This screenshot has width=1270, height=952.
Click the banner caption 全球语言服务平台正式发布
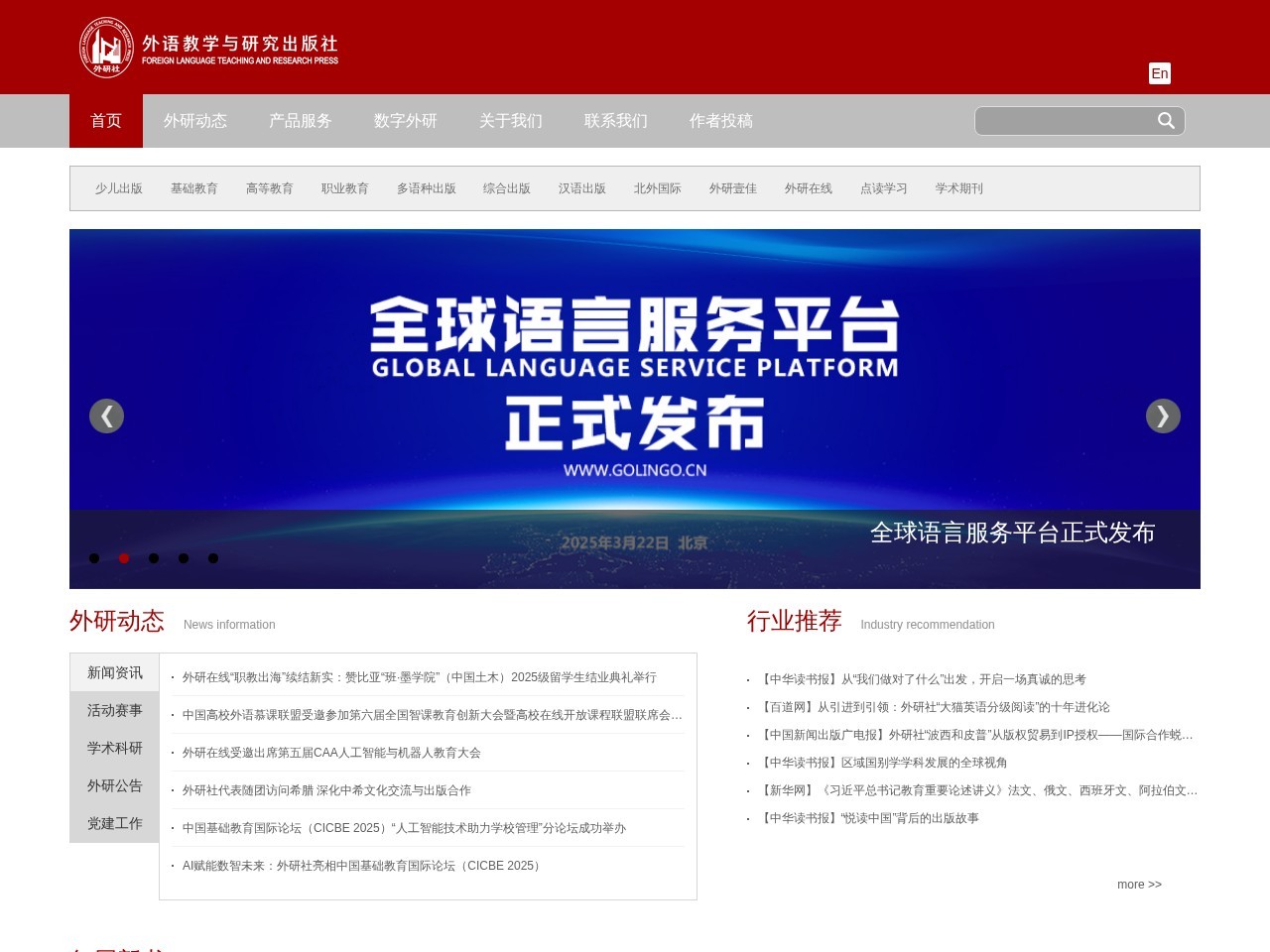[1012, 533]
